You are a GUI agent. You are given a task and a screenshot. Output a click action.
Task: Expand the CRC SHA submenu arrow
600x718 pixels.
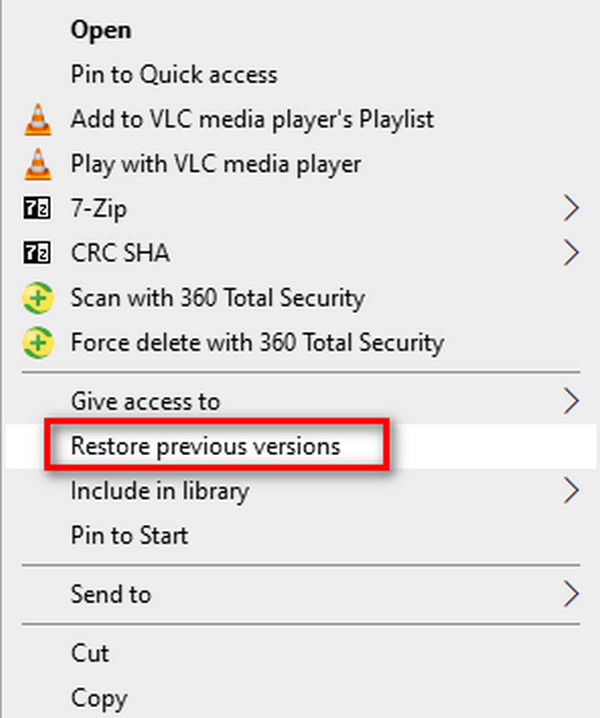(571, 253)
